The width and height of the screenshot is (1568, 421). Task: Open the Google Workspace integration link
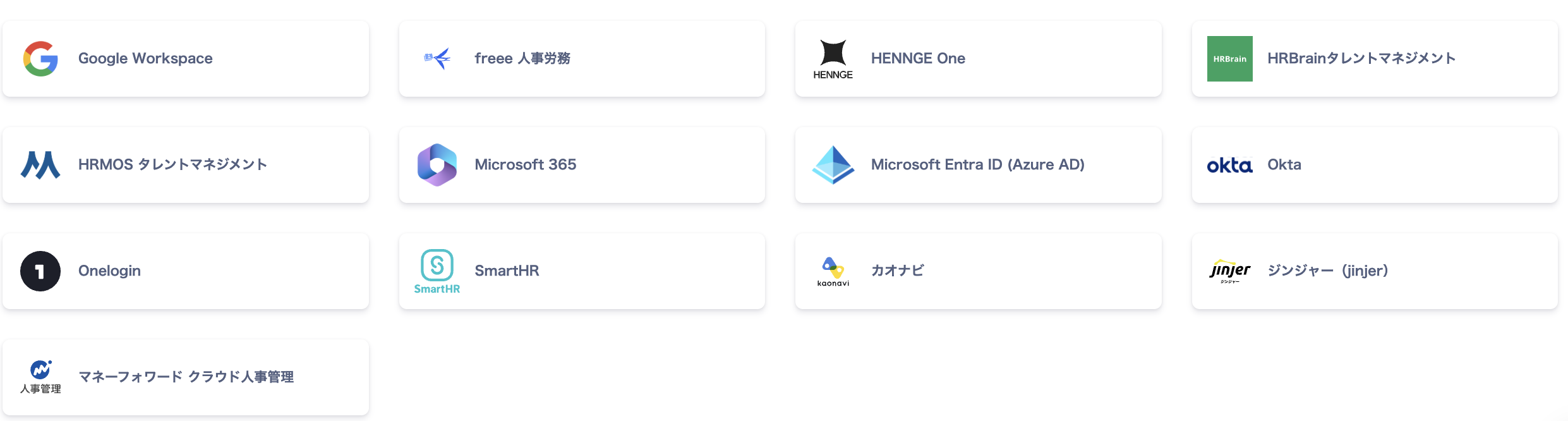click(145, 59)
